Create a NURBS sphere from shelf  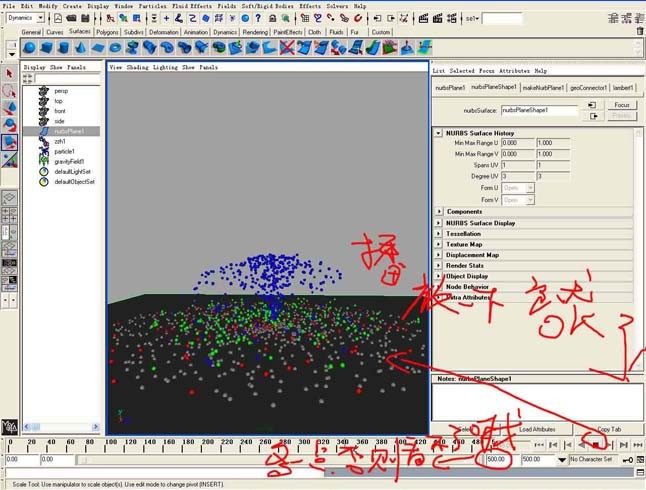pos(29,48)
